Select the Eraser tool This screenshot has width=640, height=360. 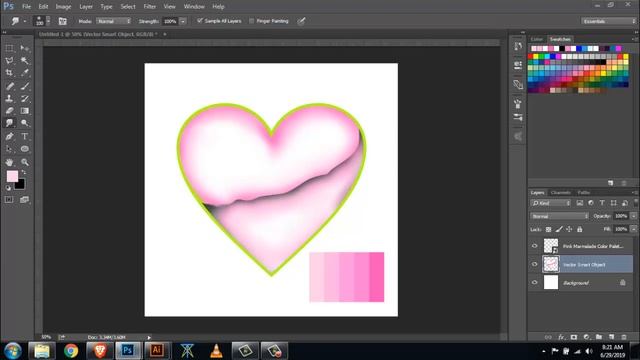9,111
